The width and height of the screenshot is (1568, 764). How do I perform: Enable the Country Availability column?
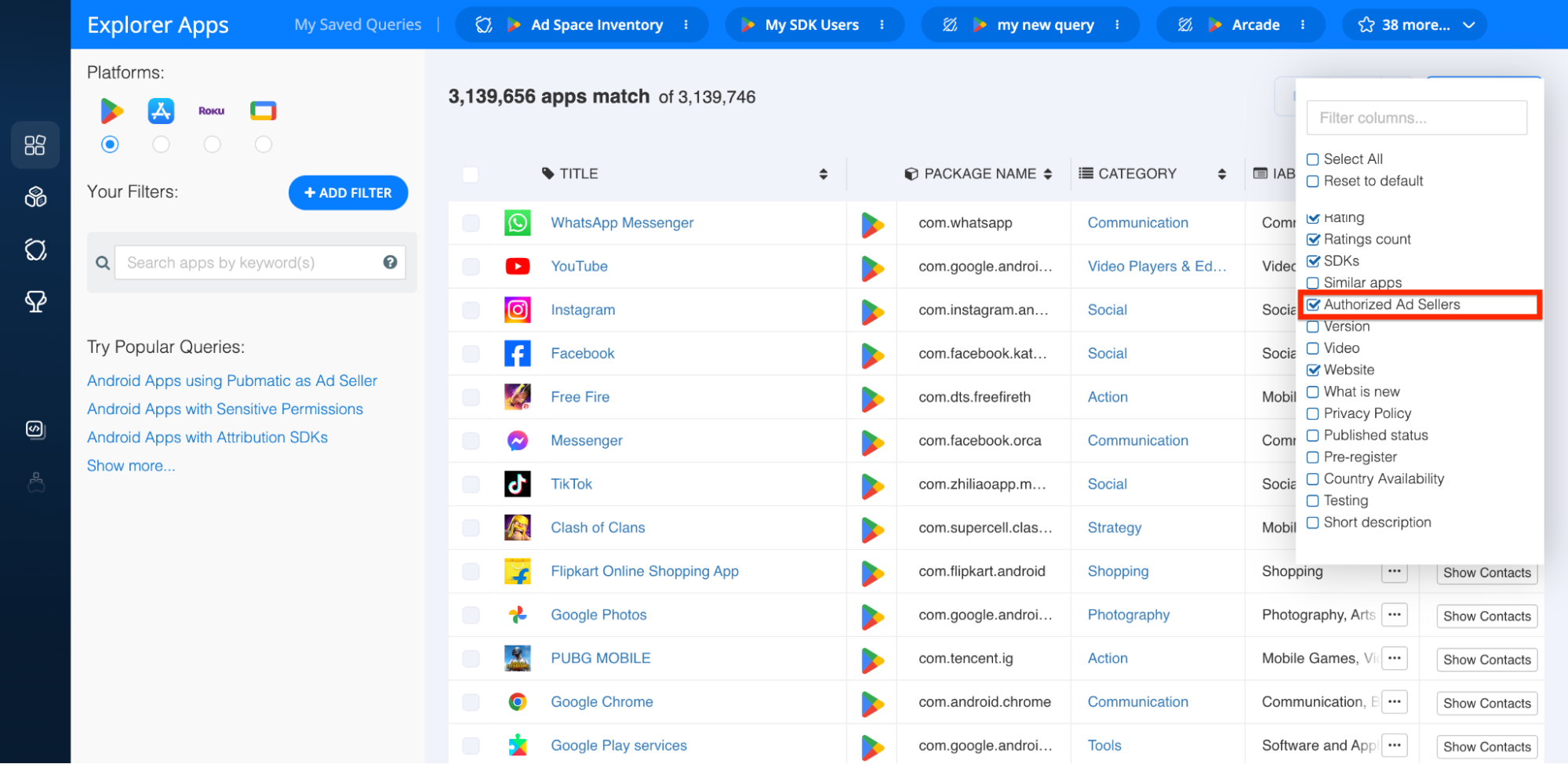click(1312, 479)
